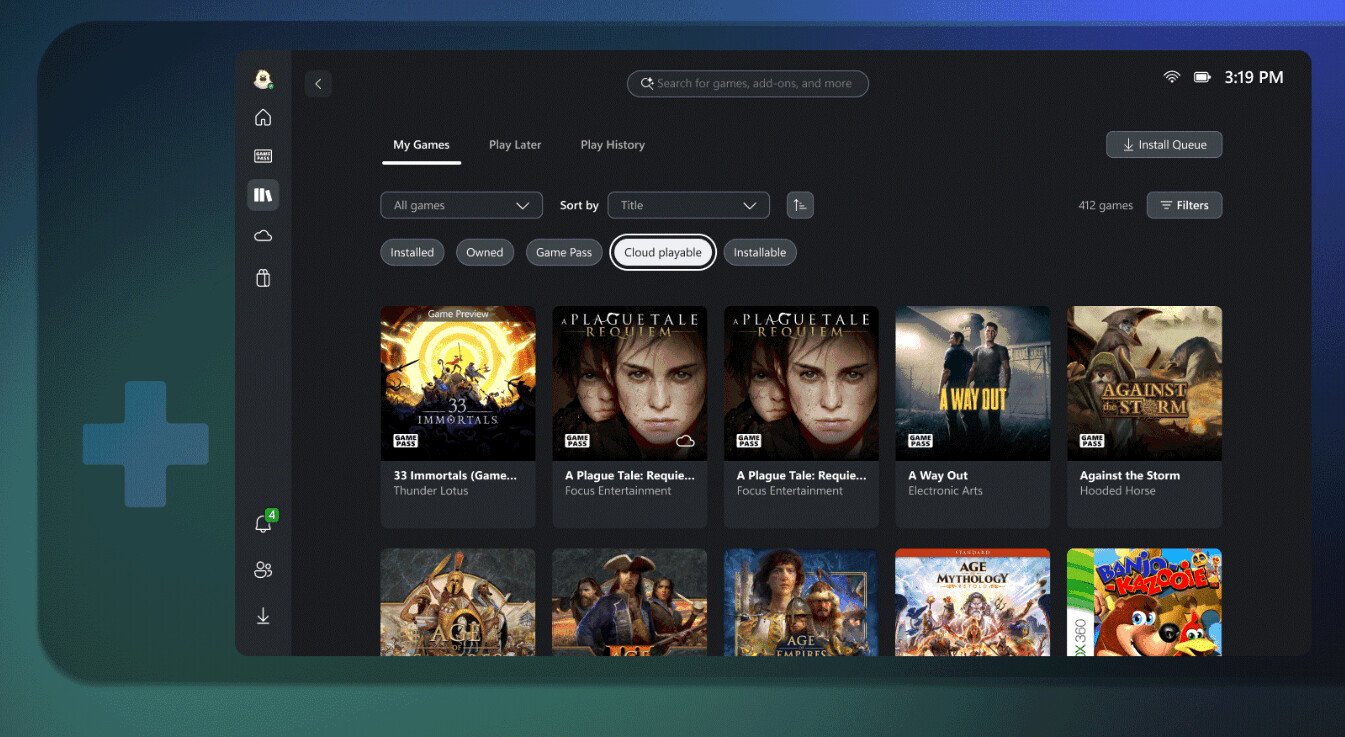Switch to Play History tab

[613, 145]
